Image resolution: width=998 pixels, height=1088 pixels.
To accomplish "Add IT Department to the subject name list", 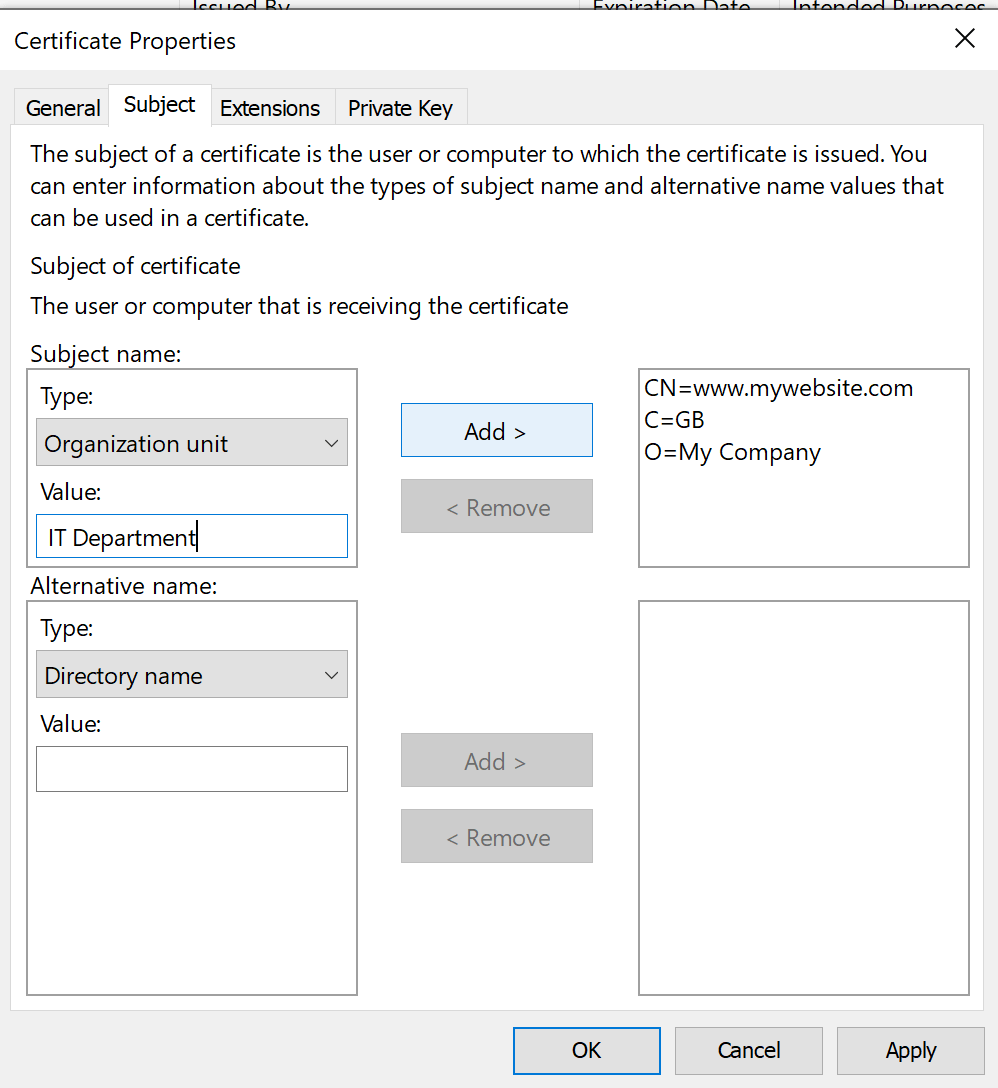I will (496, 430).
